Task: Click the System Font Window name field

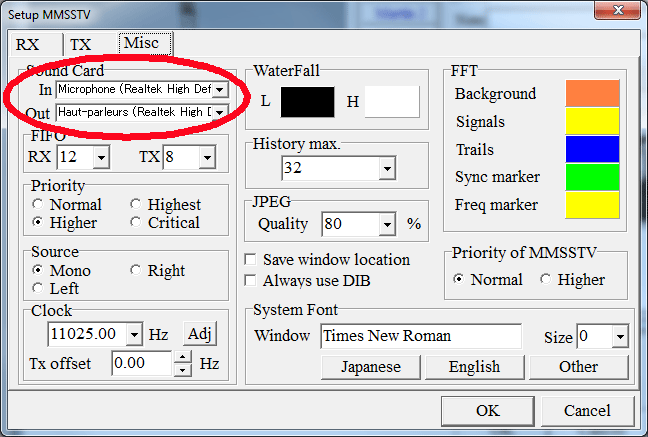Action: coord(421,336)
